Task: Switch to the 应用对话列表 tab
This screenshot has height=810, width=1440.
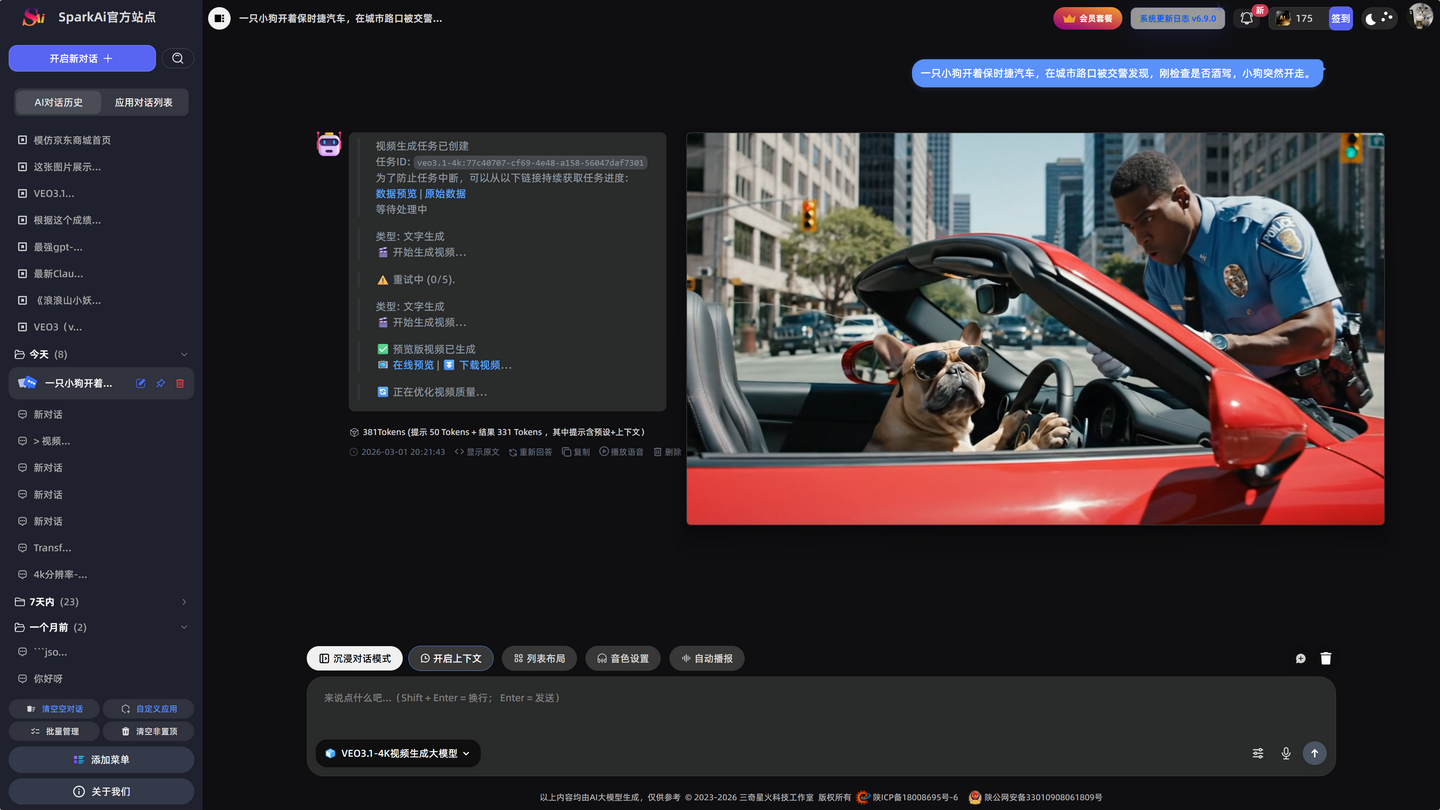Action: (144, 102)
